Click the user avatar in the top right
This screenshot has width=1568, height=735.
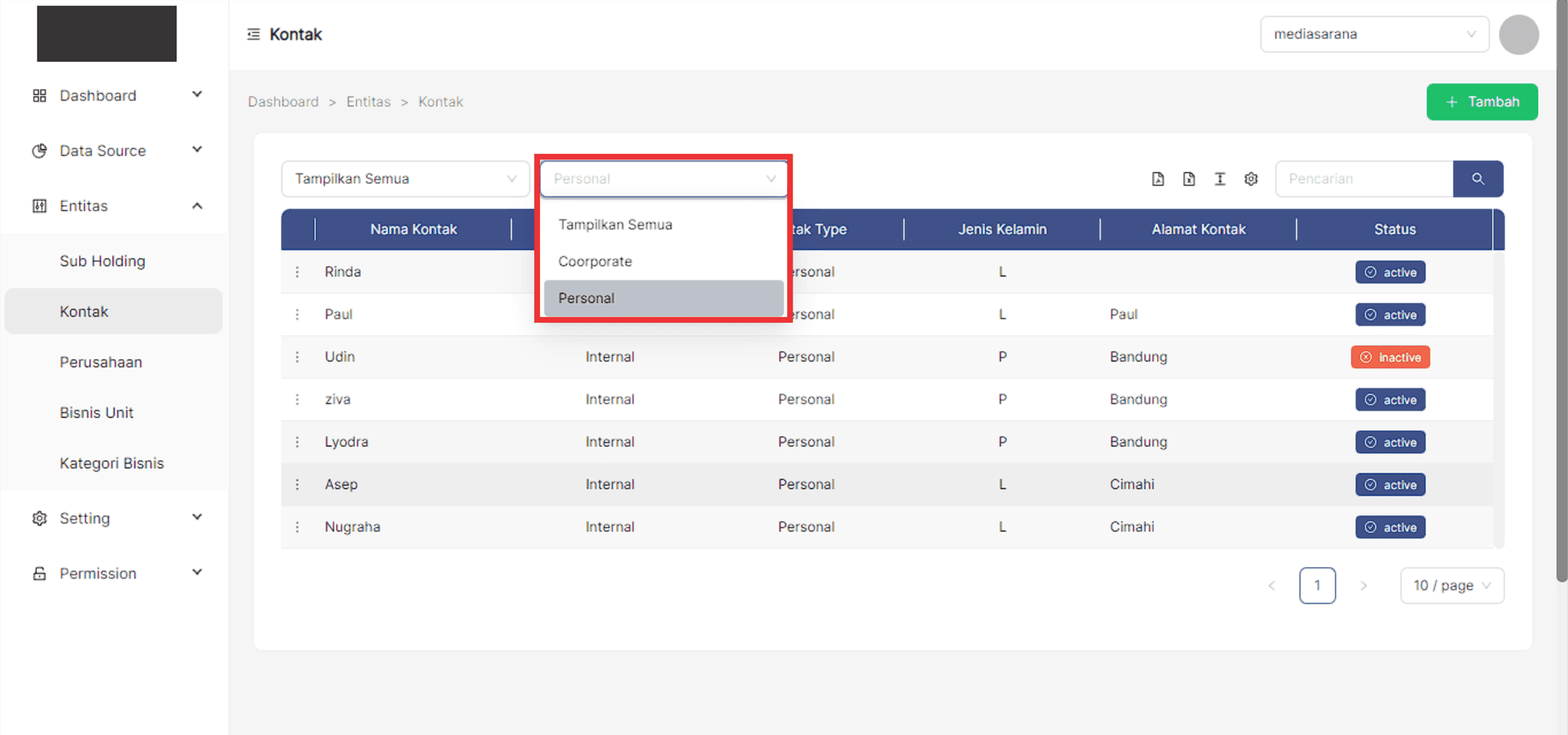pos(1519,34)
